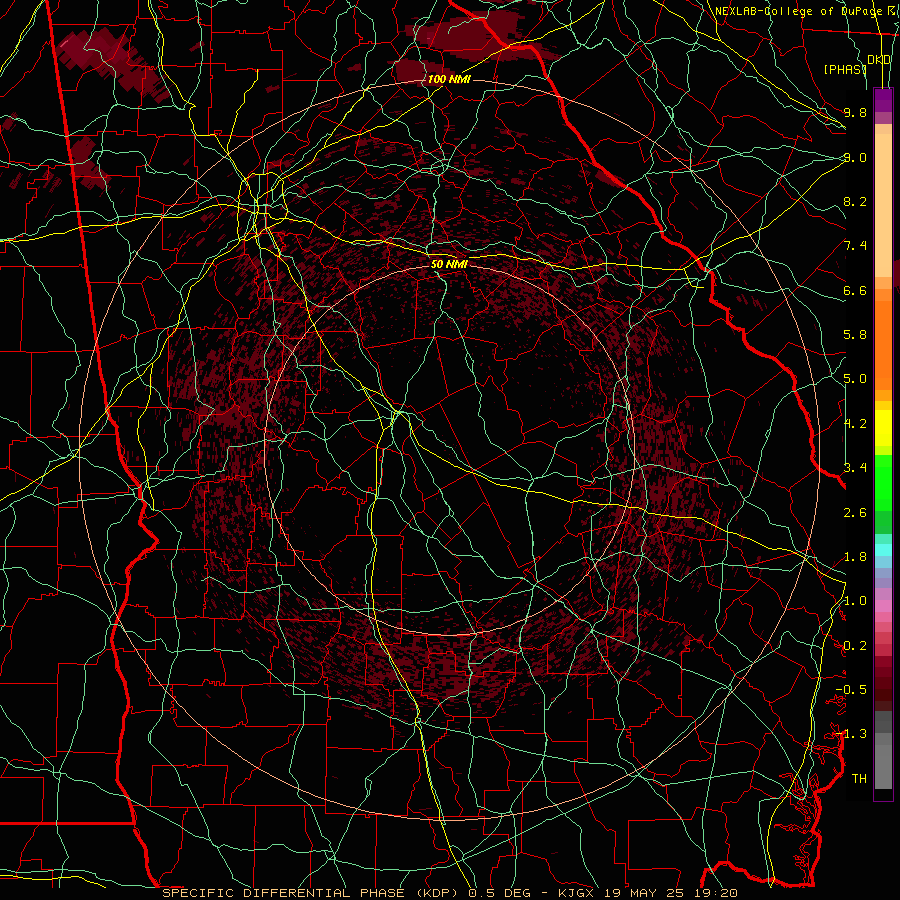Click the 100 NMI range ring label

(x=449, y=79)
